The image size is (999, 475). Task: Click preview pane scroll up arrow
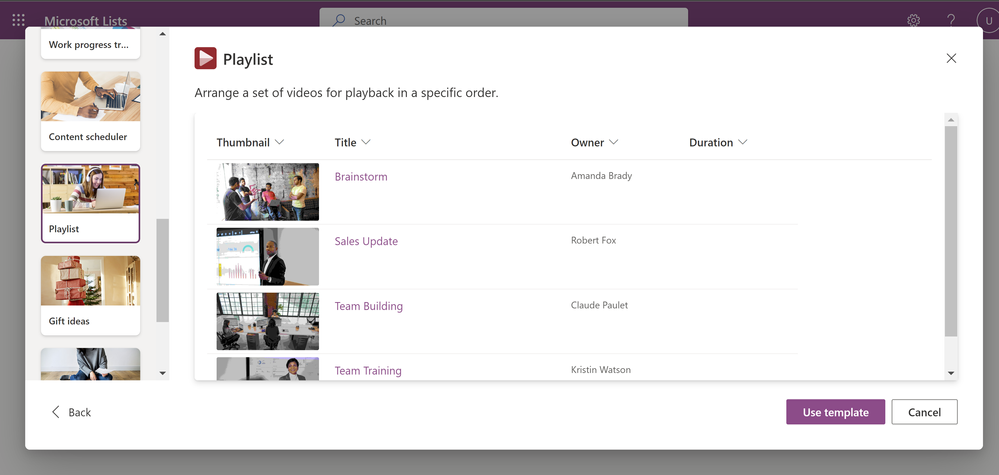click(x=951, y=120)
